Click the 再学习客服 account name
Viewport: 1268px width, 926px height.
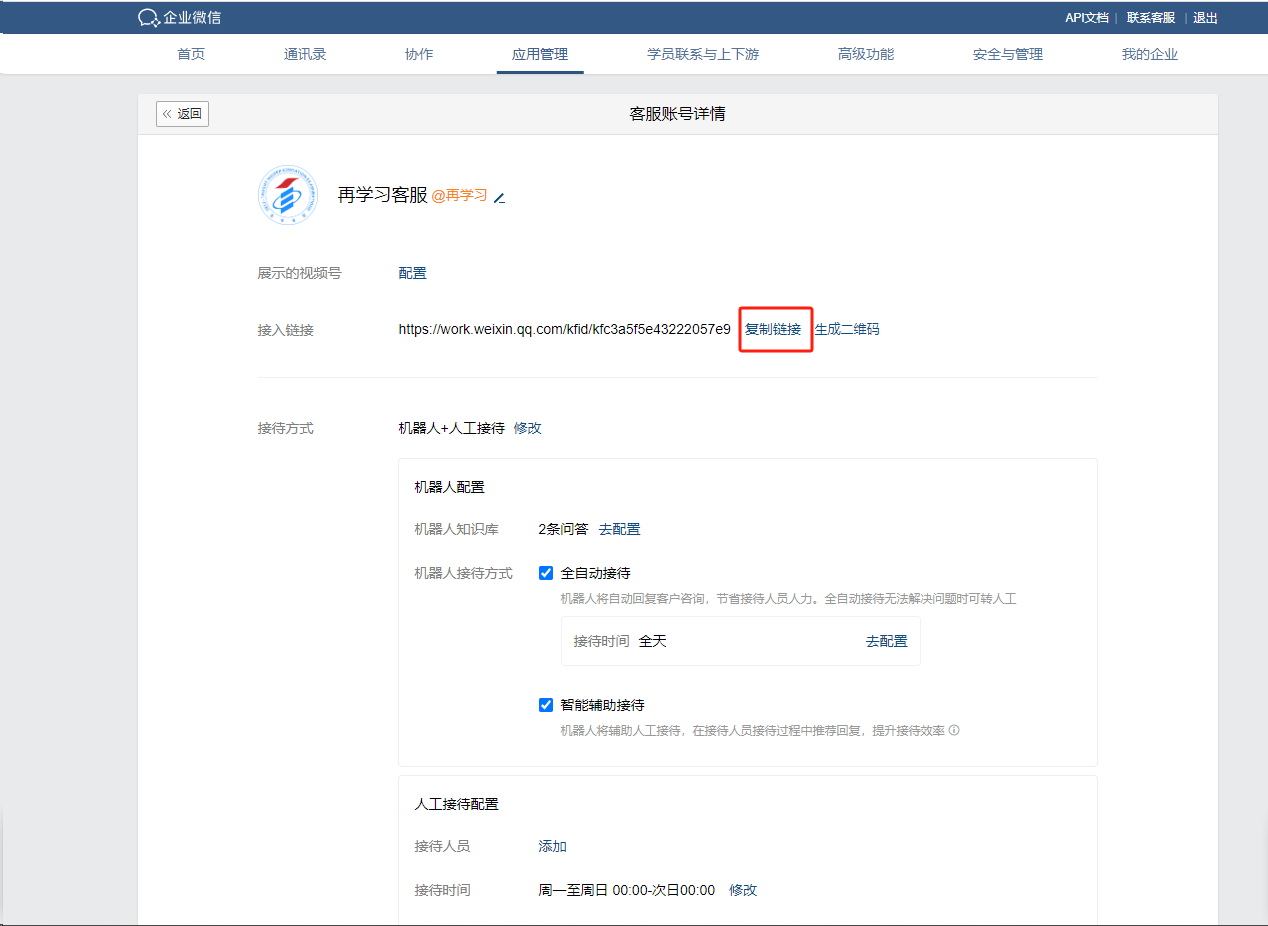click(x=382, y=195)
